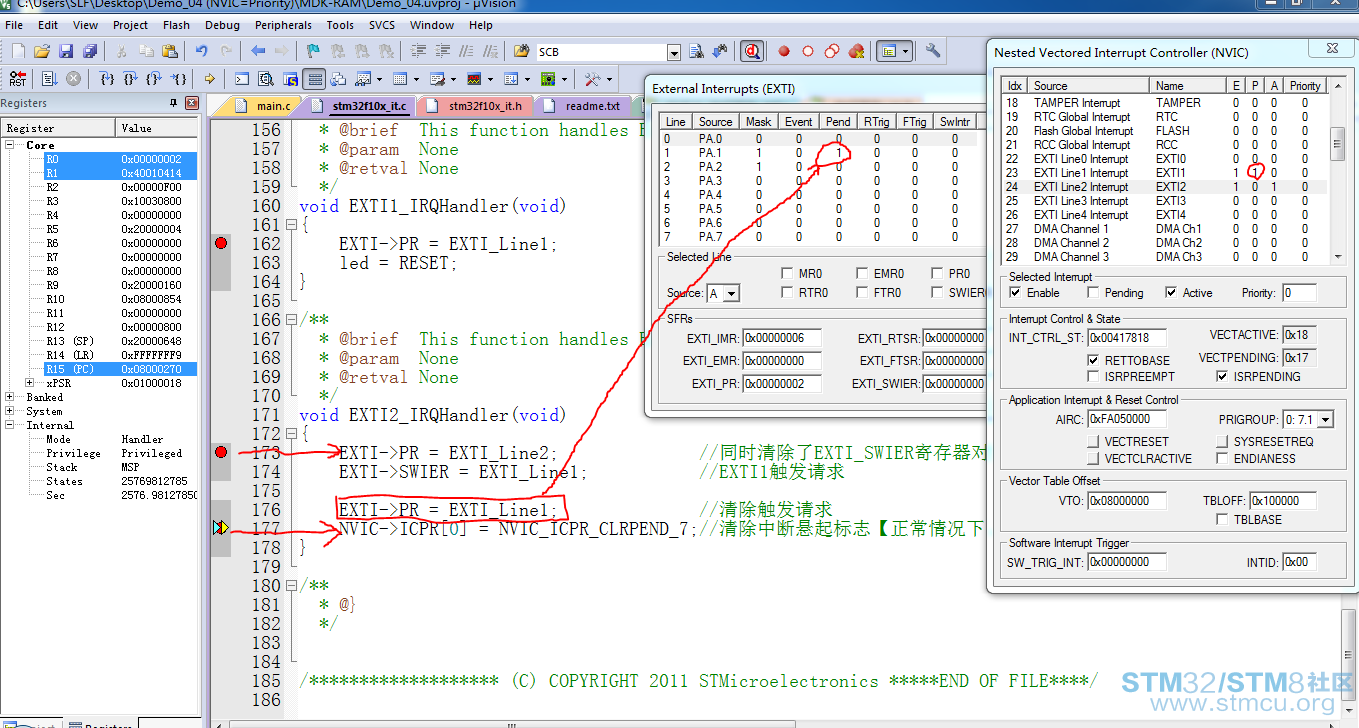Open the PRIGROUP dropdown

pyautogui.click(x=1326, y=420)
